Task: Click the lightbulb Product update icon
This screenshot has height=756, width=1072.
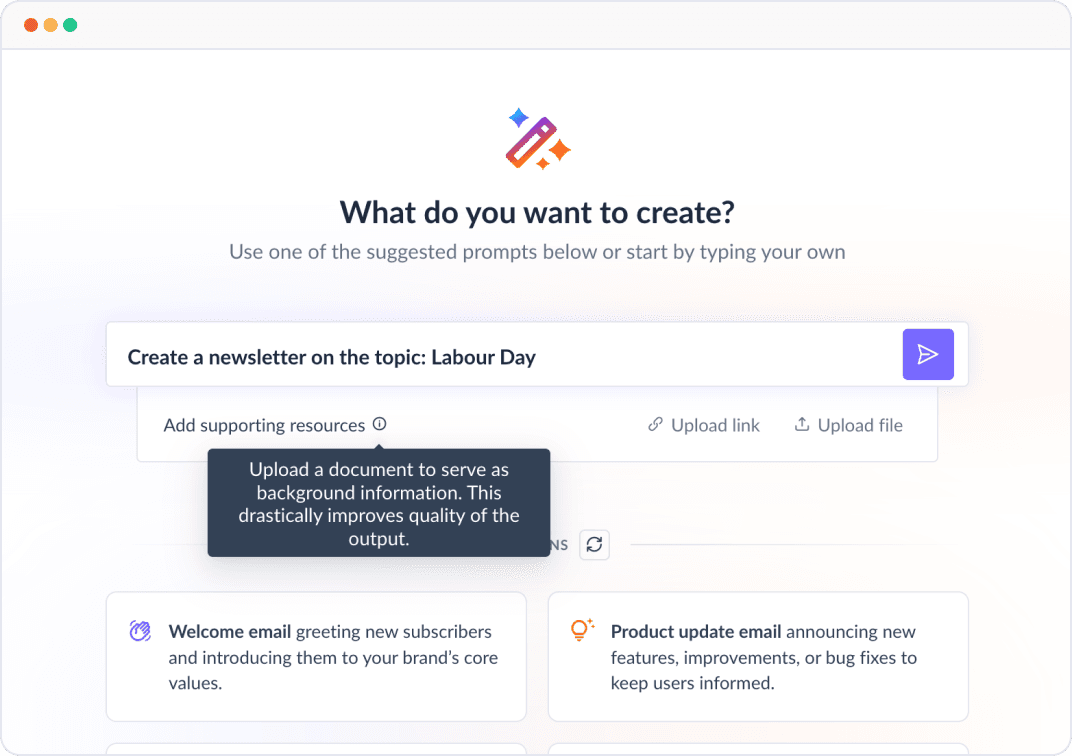Action: pos(582,630)
